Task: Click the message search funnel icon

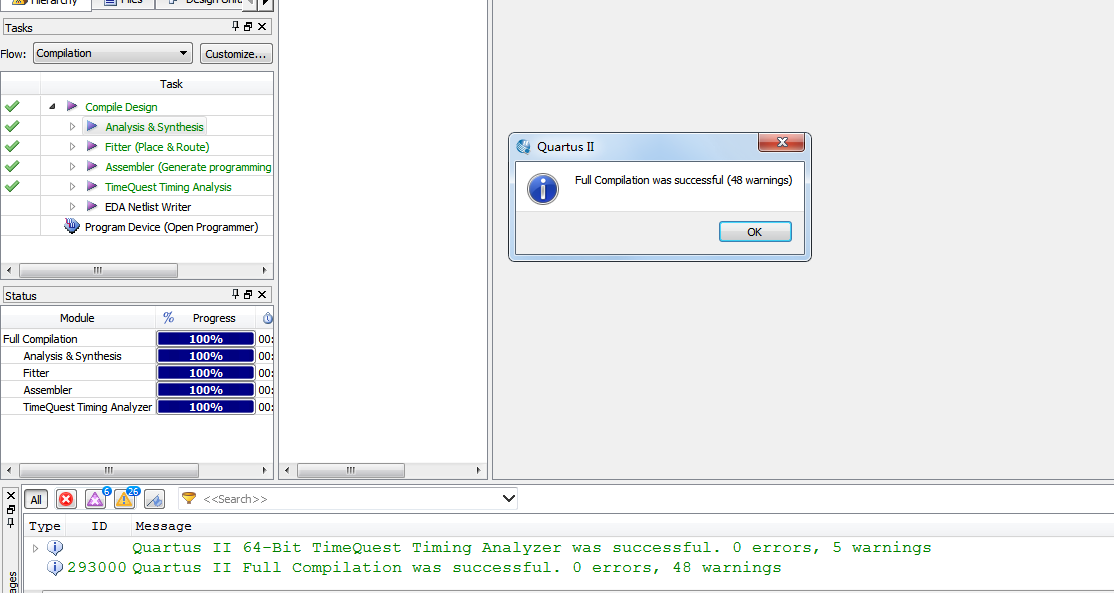Action: tap(188, 499)
